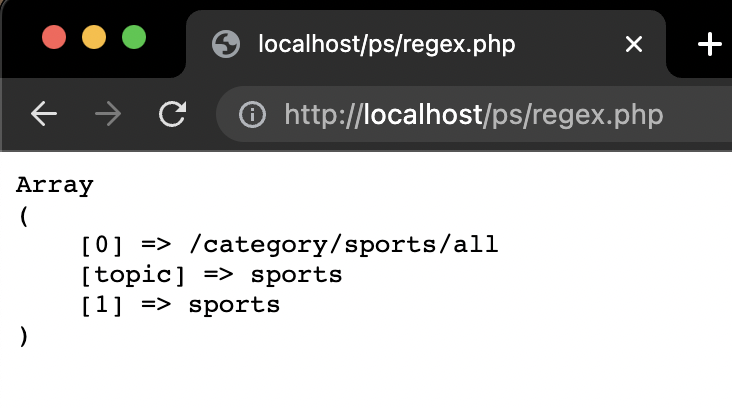Screen dimensions: 732x408
Task: Click the URL text in address bar
Action: pos(474,114)
